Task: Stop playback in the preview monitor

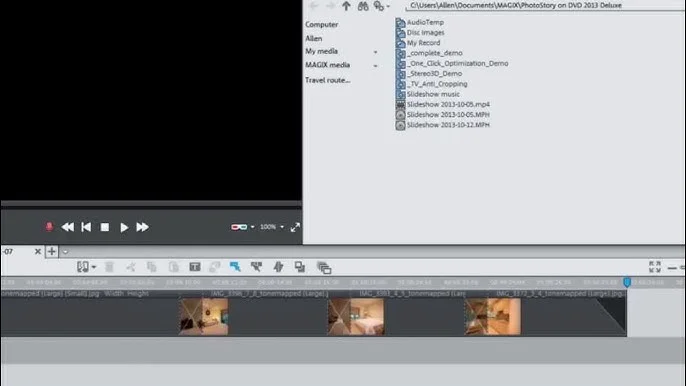Action: pyautogui.click(x=105, y=227)
